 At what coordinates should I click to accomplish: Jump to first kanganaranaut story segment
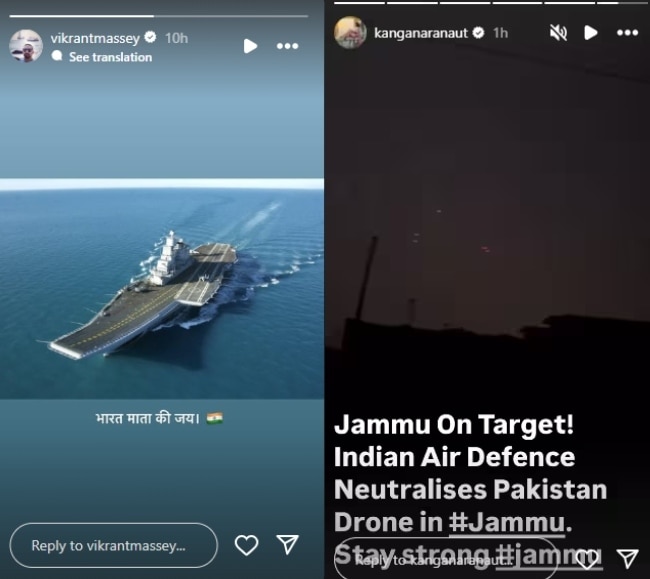pyautogui.click(x=359, y=2)
